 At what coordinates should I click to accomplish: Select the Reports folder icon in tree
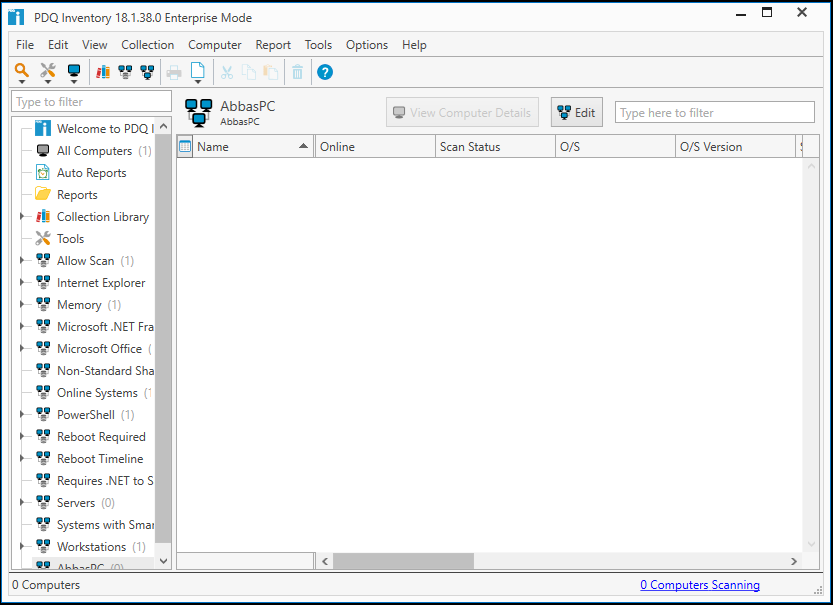[x=43, y=194]
